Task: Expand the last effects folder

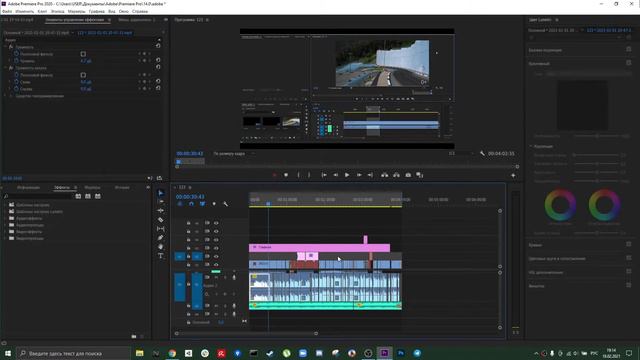Action: pyautogui.click(x=5, y=238)
